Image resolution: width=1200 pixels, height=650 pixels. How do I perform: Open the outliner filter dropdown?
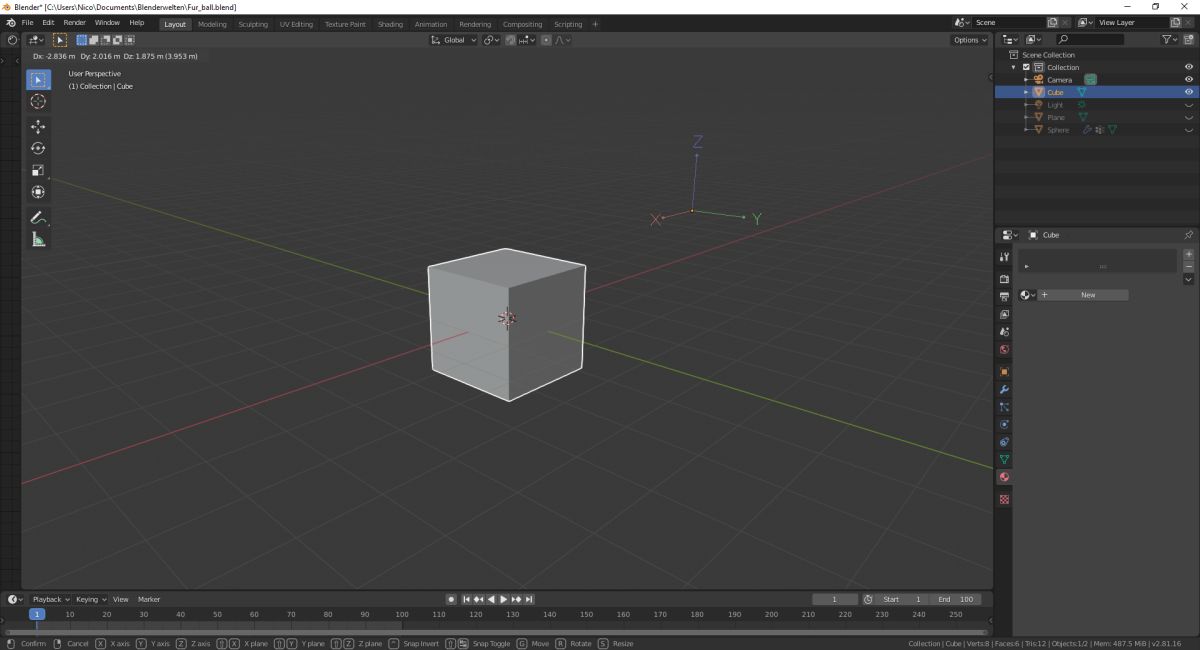click(1170, 40)
